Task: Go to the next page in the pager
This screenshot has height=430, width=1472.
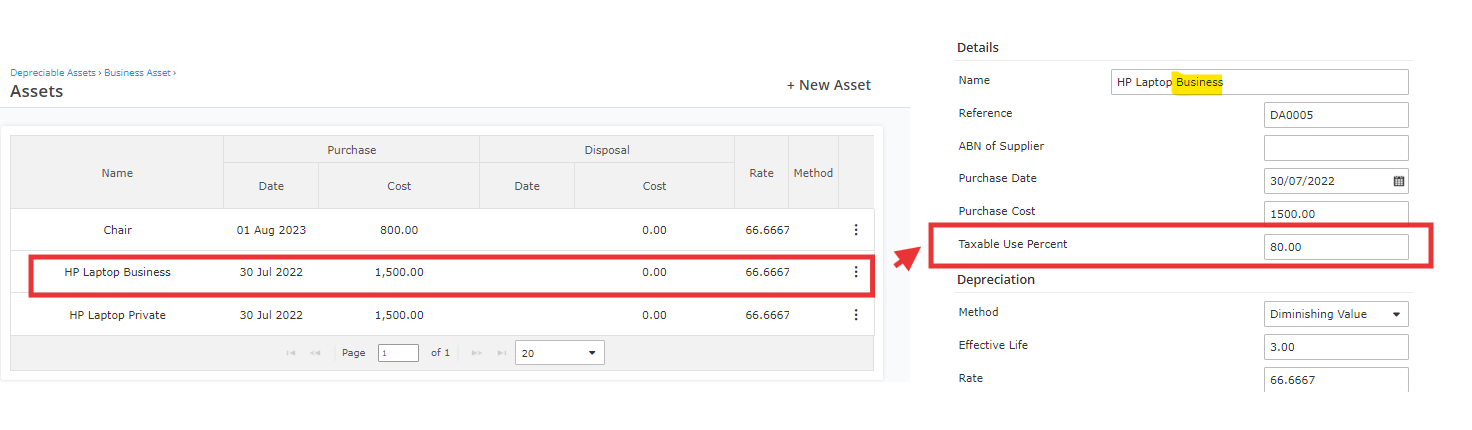Action: tap(477, 353)
